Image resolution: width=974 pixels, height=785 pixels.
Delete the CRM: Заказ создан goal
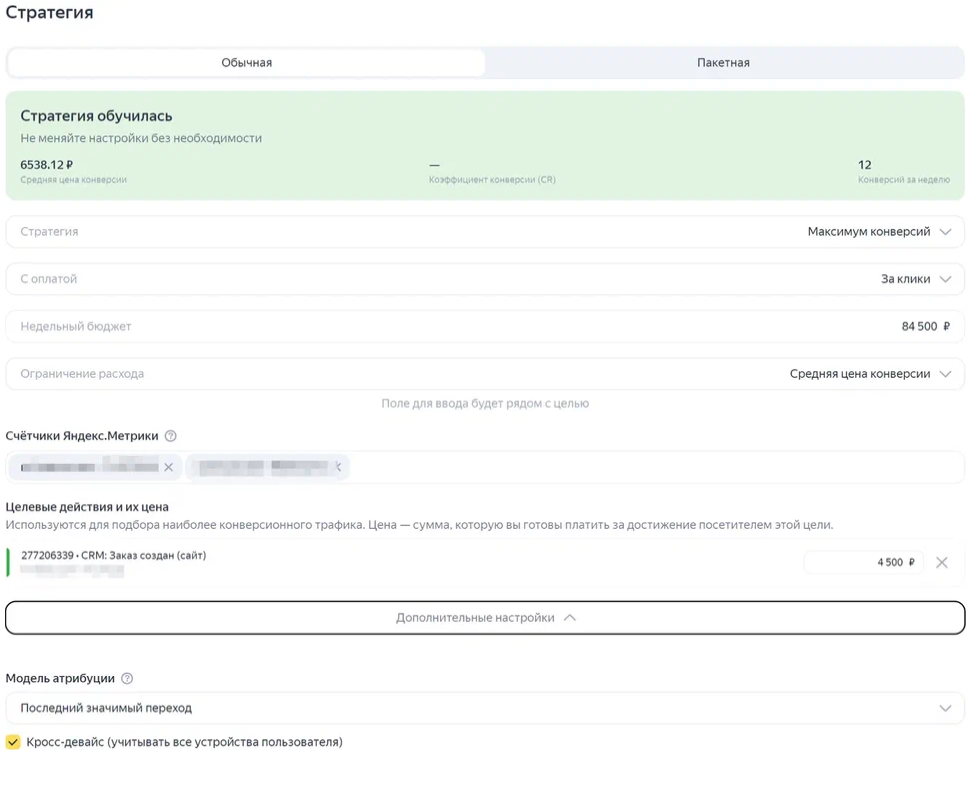point(942,563)
